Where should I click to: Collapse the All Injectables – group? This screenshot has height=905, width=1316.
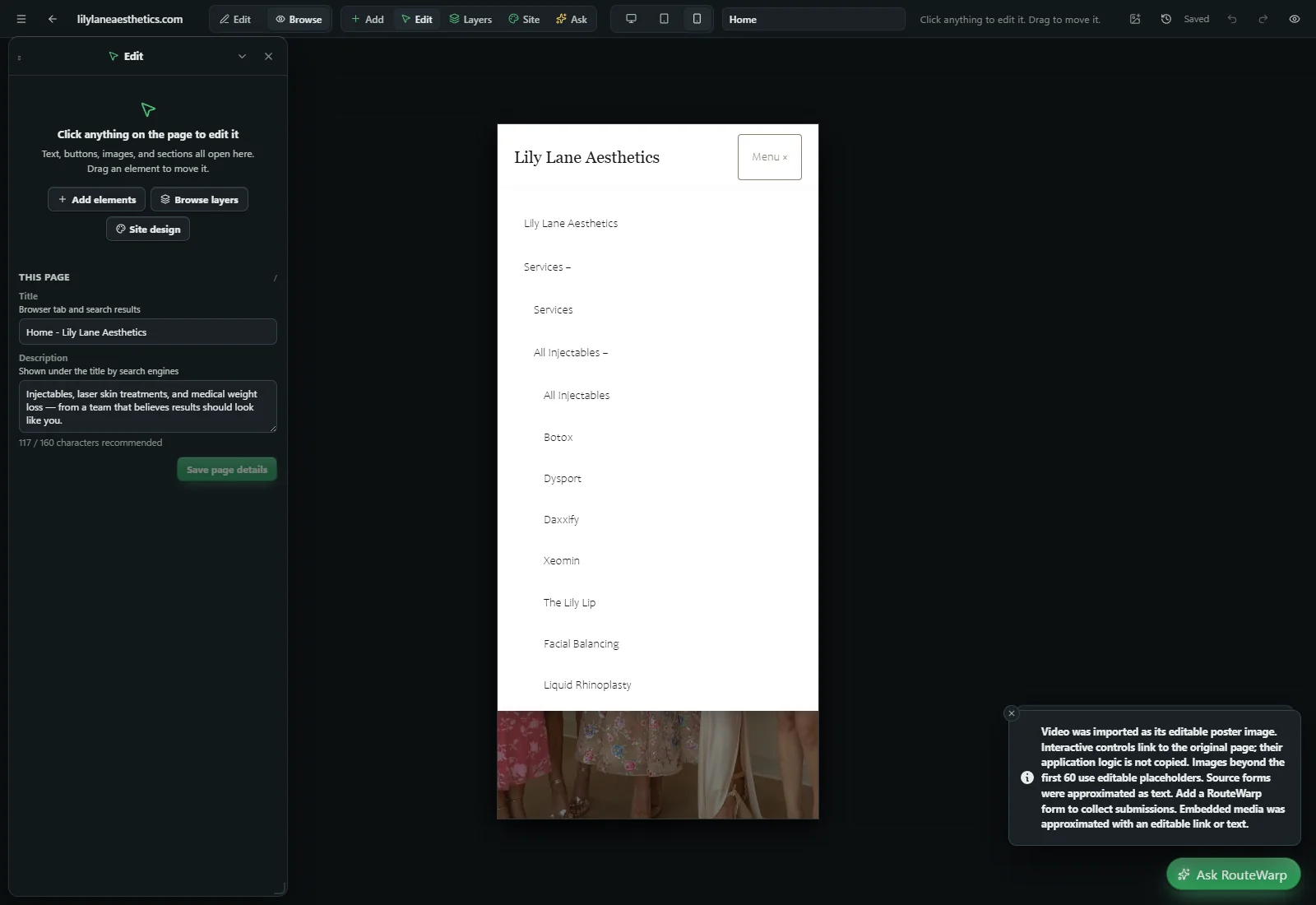(x=571, y=353)
